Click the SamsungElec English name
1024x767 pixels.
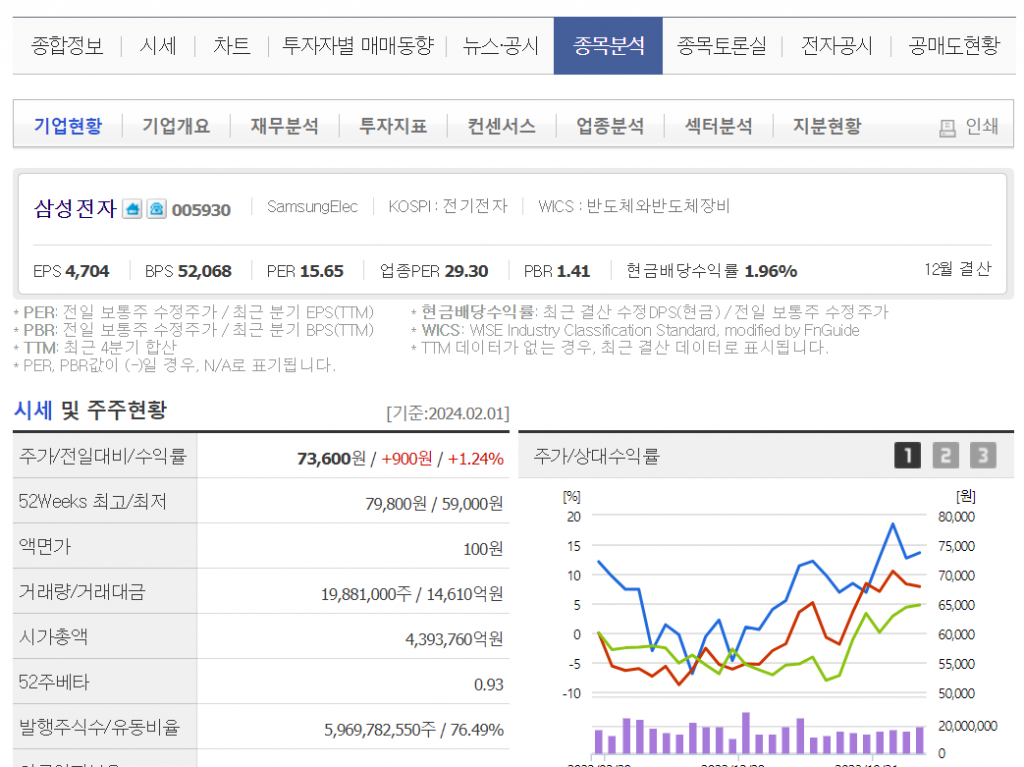[x=312, y=206]
